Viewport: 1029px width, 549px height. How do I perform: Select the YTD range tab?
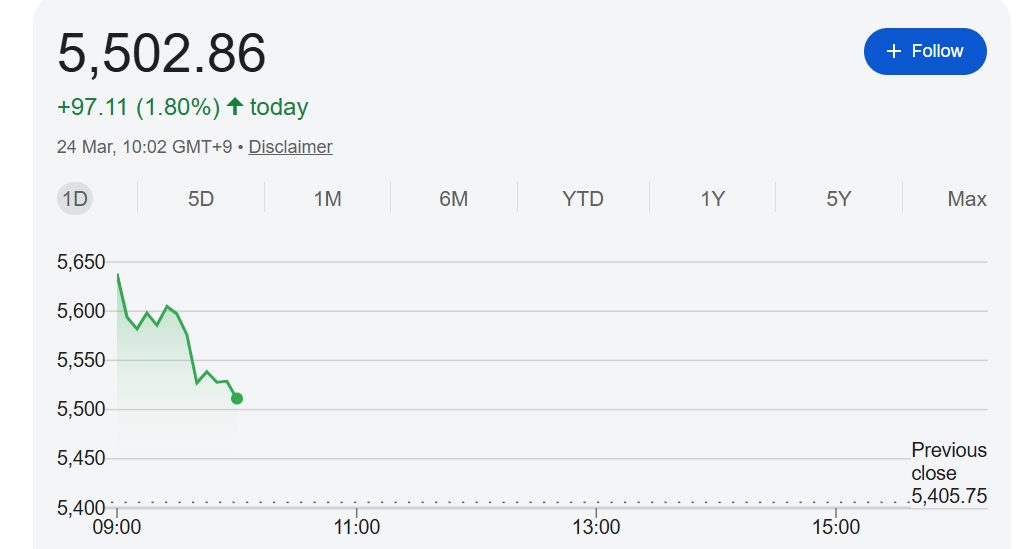point(583,199)
